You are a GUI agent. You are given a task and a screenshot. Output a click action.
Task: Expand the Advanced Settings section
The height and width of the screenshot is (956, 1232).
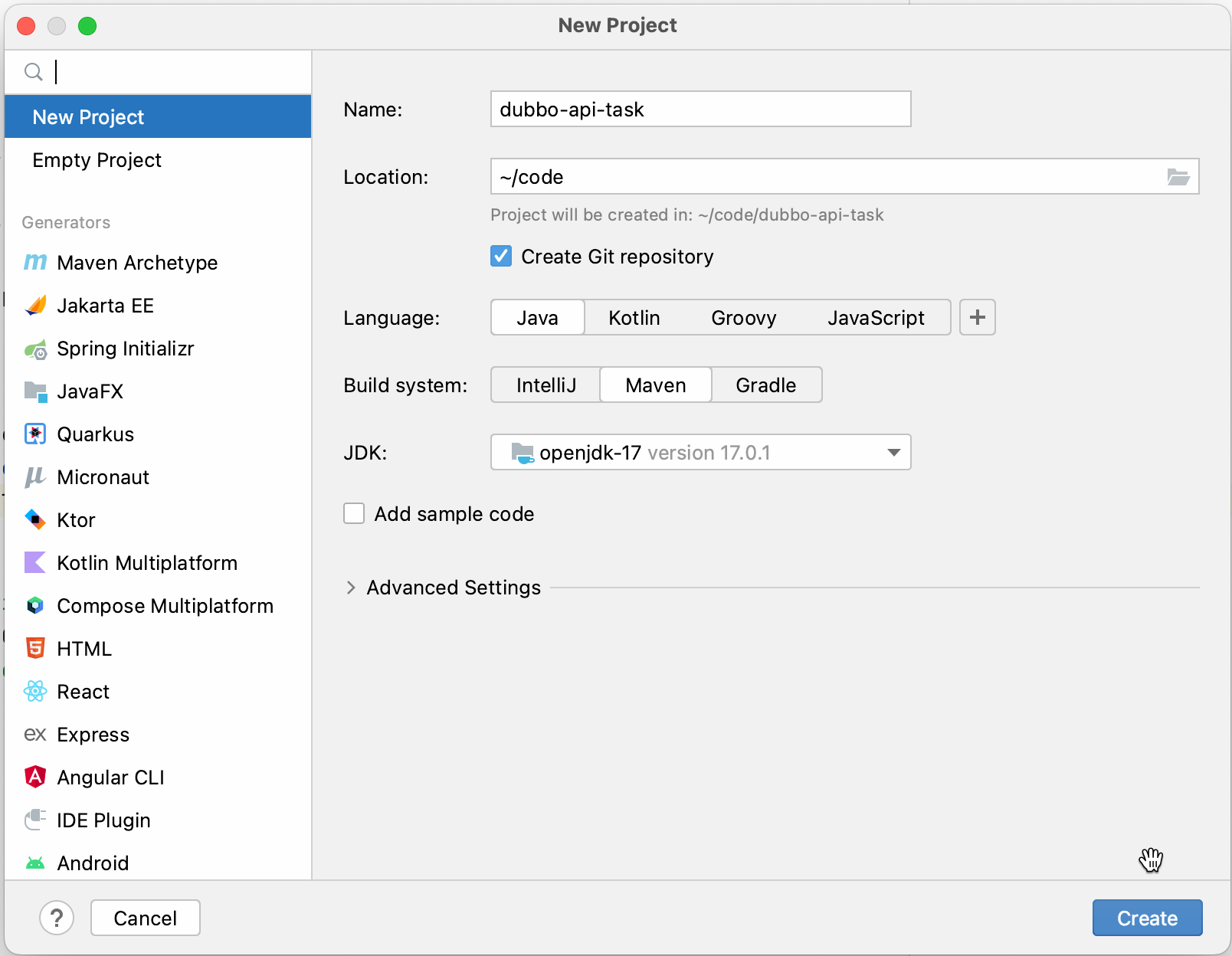[351, 588]
